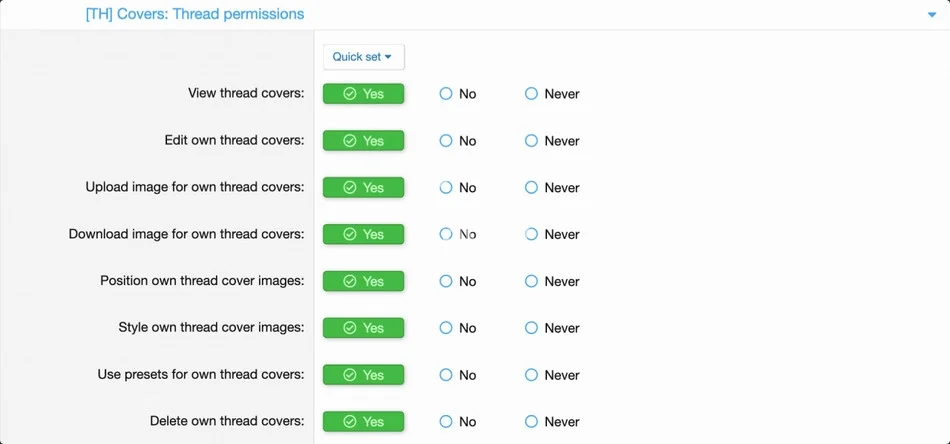Select Yes for Position own thread cover images
The height and width of the screenshot is (444, 950).
click(x=364, y=281)
